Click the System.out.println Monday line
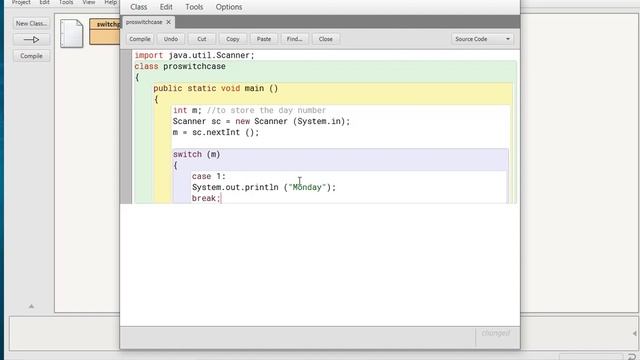640x360 pixels. point(264,187)
